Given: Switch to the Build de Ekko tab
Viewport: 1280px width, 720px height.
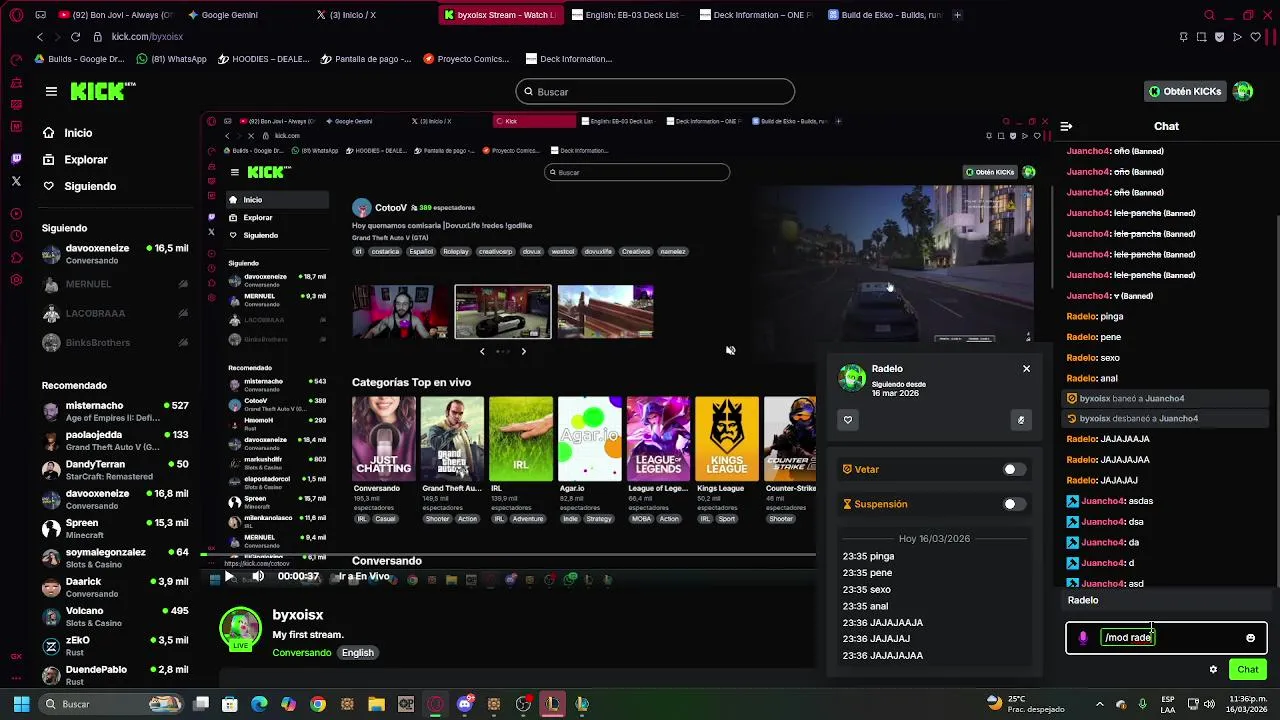Looking at the screenshot, I should coord(884,15).
